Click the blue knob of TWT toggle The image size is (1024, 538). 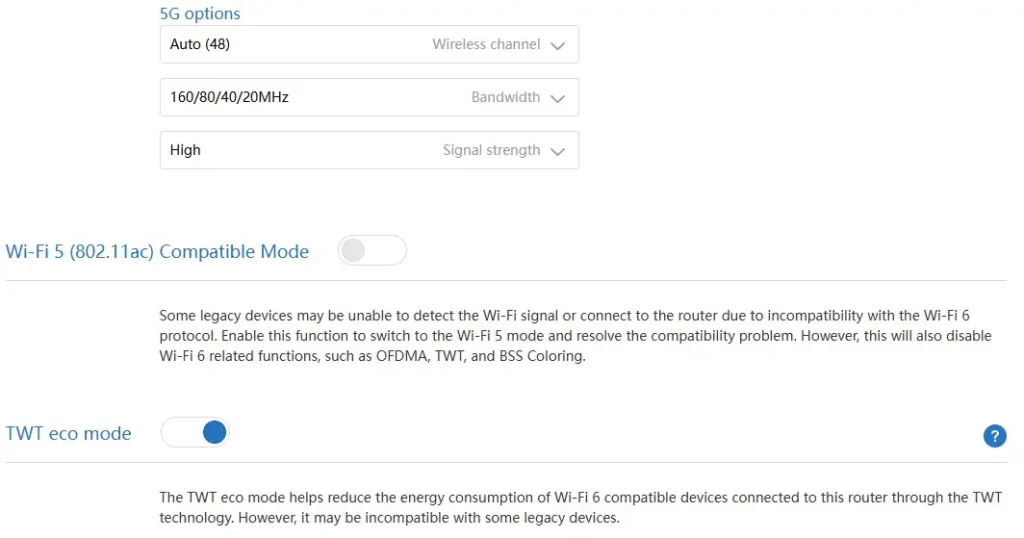pyautogui.click(x=214, y=432)
